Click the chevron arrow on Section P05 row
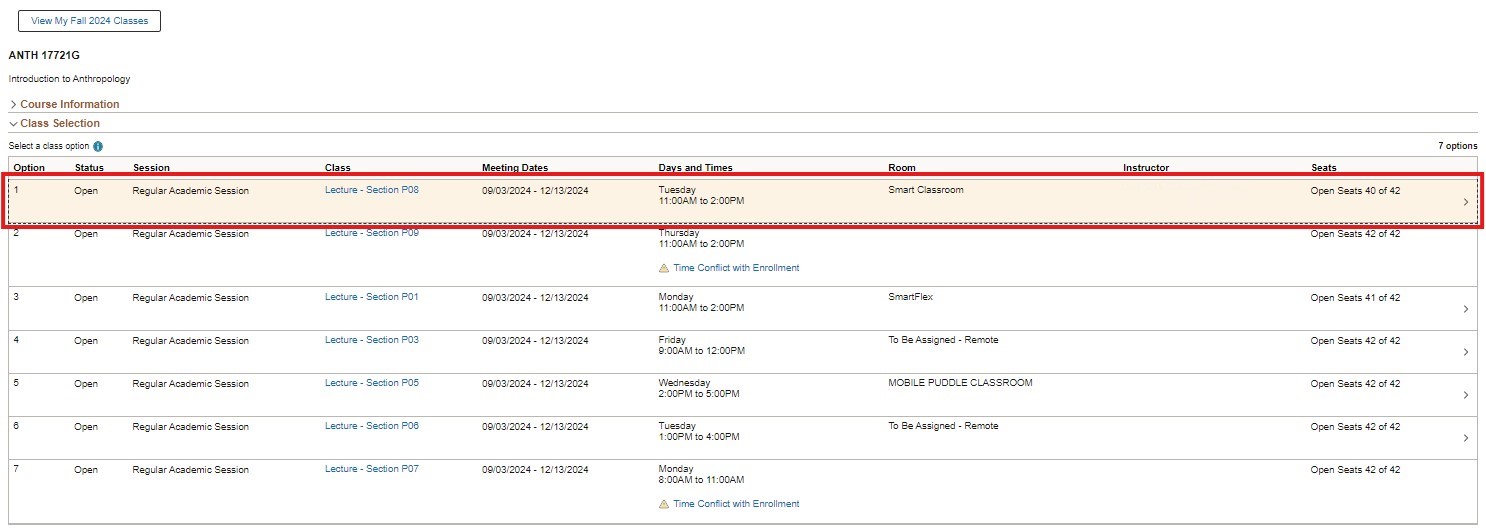Screen dimensions: 1486x531 [x=1466, y=395]
